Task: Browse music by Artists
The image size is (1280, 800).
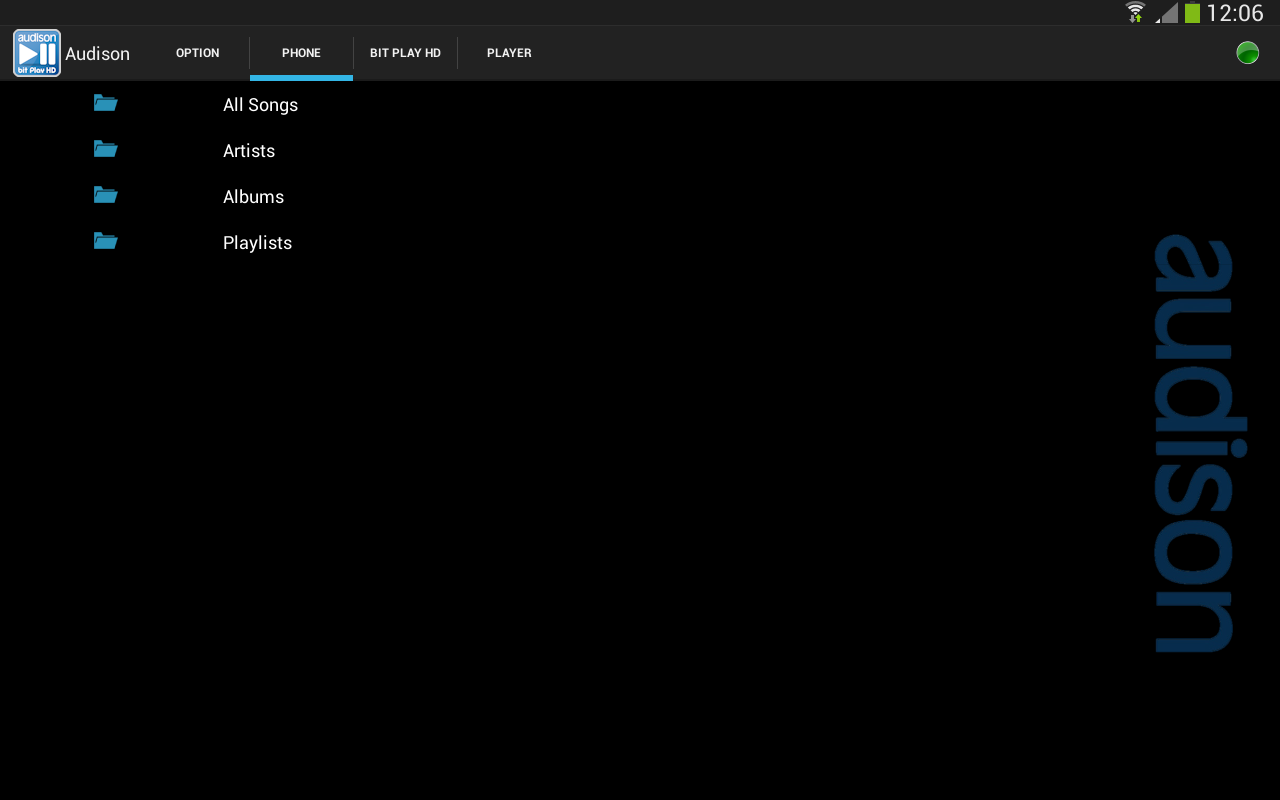Action: tap(249, 151)
